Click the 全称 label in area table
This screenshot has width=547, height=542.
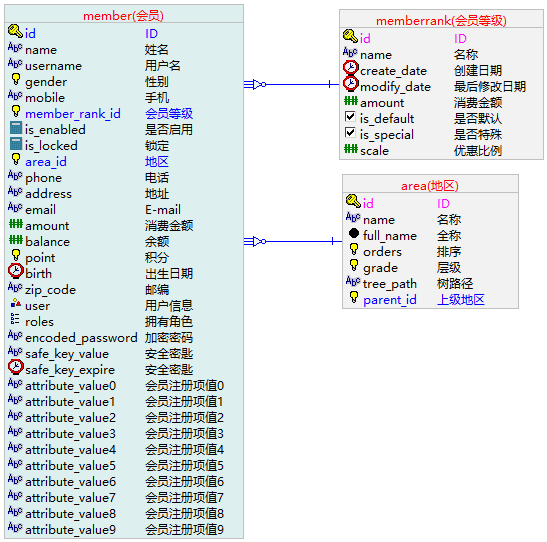449,235
